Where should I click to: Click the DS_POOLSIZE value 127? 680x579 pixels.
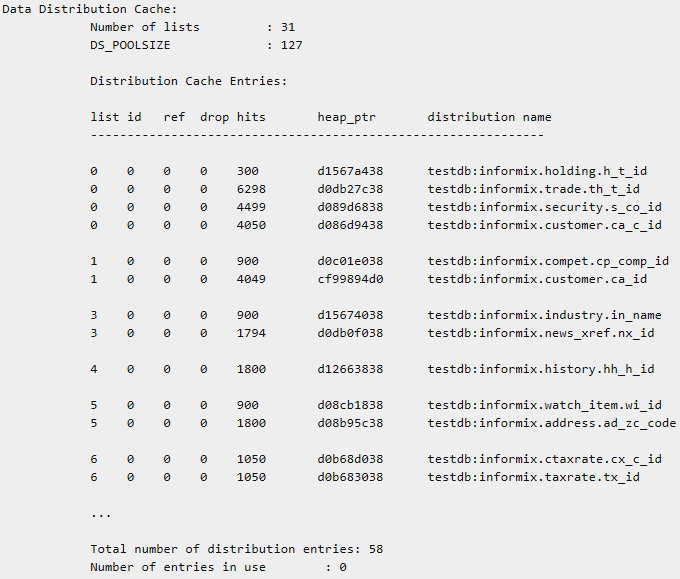pos(291,45)
